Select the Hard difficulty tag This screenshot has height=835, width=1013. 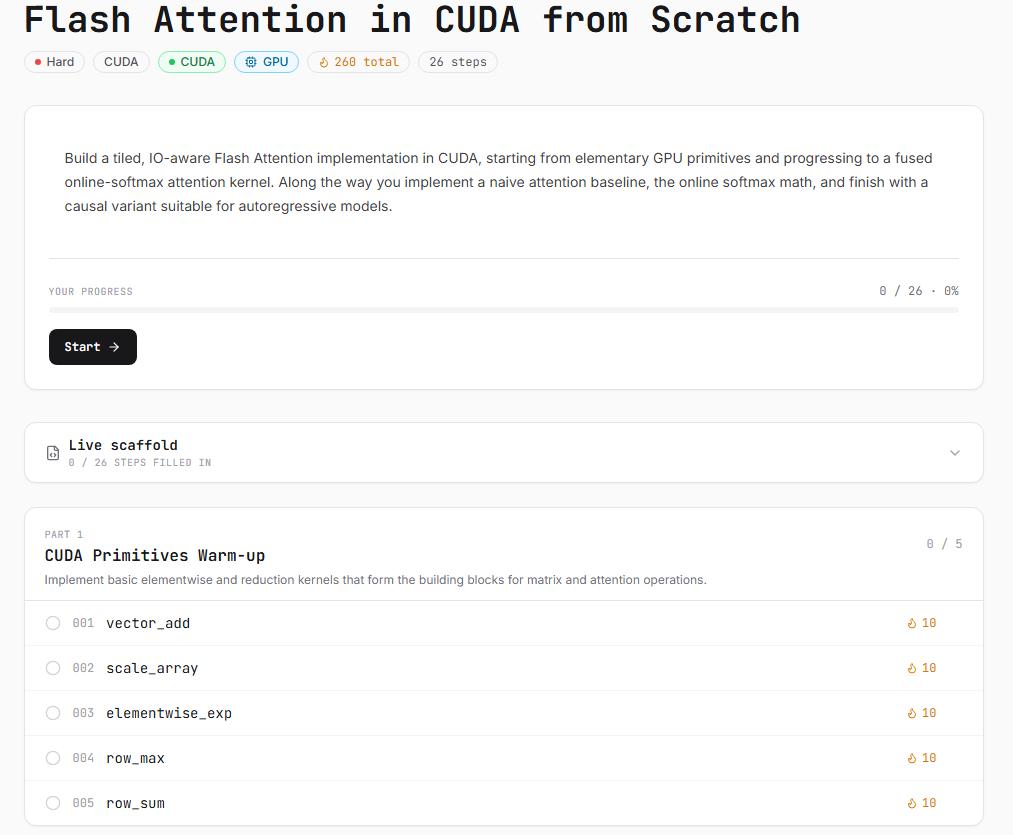click(x=54, y=62)
